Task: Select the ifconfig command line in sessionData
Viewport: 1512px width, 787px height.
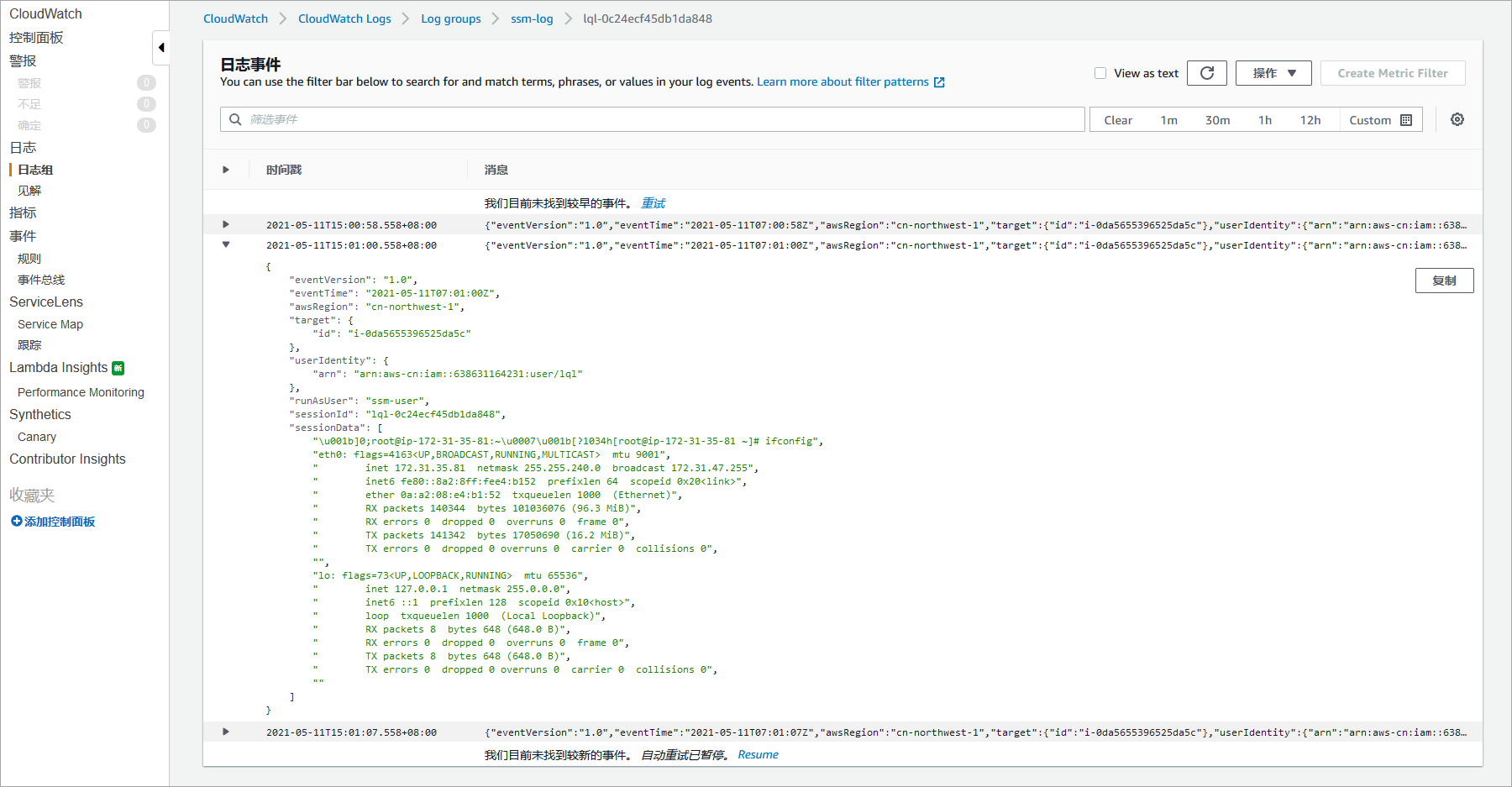Action: [x=568, y=441]
